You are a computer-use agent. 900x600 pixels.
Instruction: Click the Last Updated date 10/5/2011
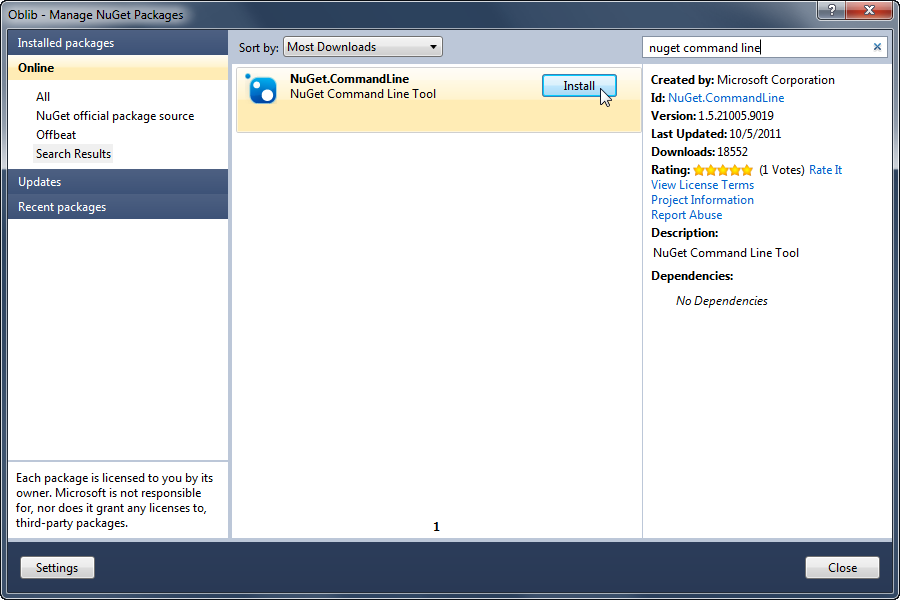coord(755,134)
